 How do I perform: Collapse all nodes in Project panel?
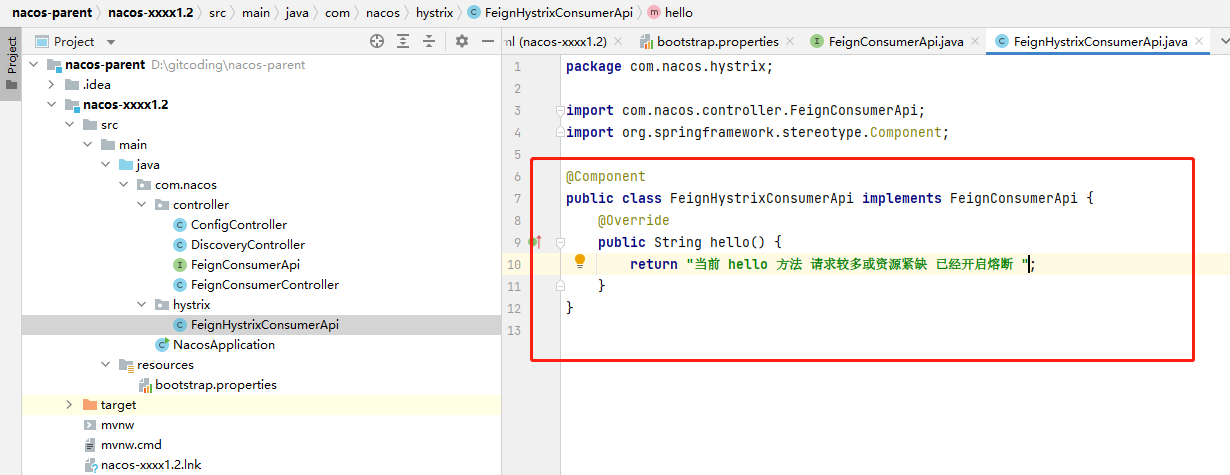[x=429, y=41]
